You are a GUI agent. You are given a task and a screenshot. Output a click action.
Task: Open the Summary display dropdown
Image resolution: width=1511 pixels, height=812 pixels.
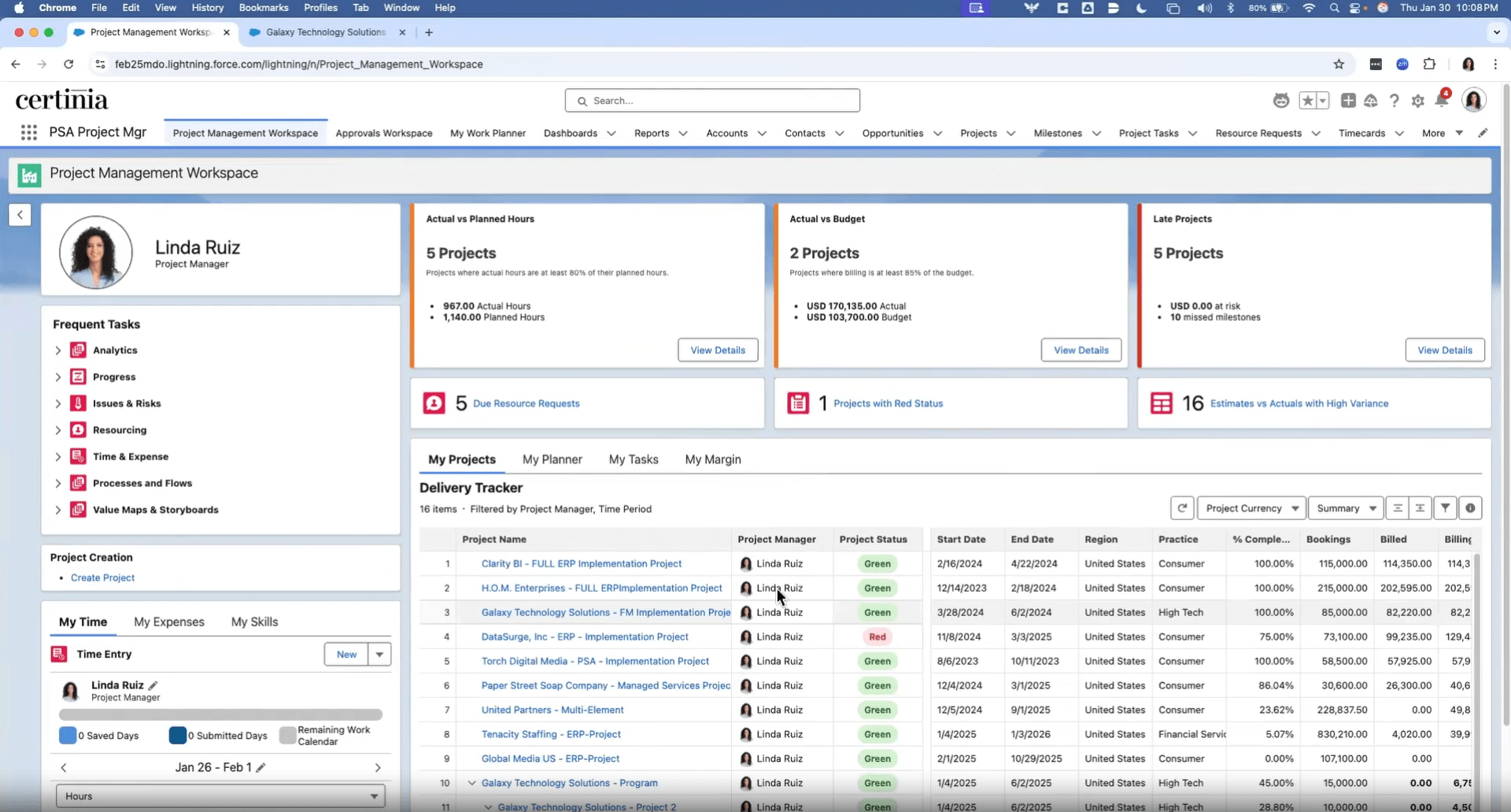point(1346,507)
